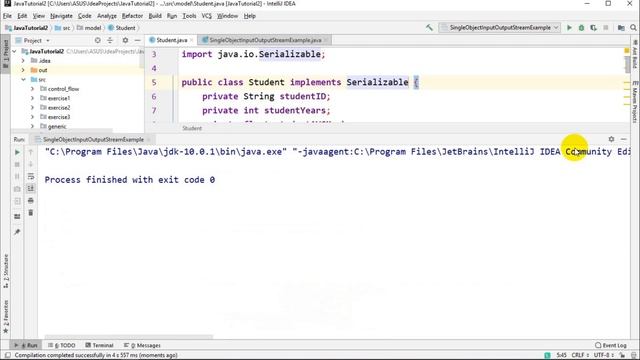Image resolution: width=640 pixels, height=360 pixels.
Task: Open the Navigate menu
Action: tap(61, 16)
